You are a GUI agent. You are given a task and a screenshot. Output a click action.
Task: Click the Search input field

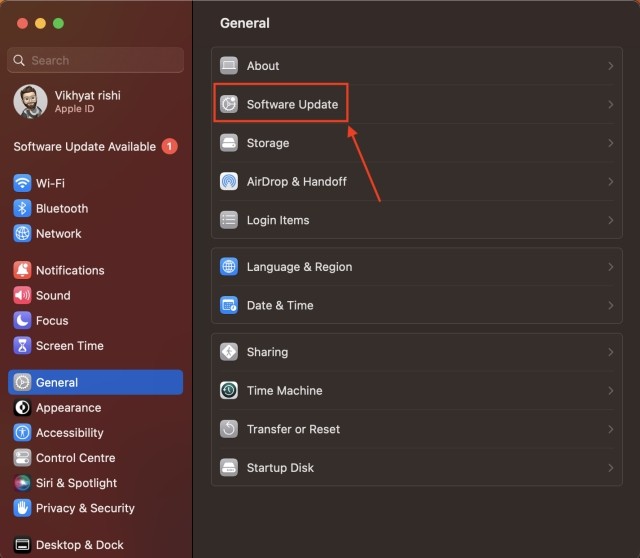(x=96, y=60)
